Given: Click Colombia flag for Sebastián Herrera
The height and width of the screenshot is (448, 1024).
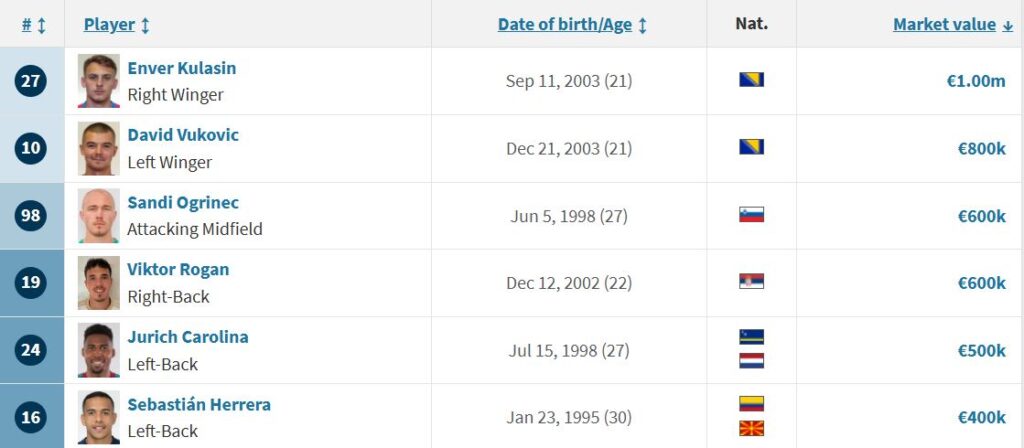Looking at the screenshot, I should [751, 404].
